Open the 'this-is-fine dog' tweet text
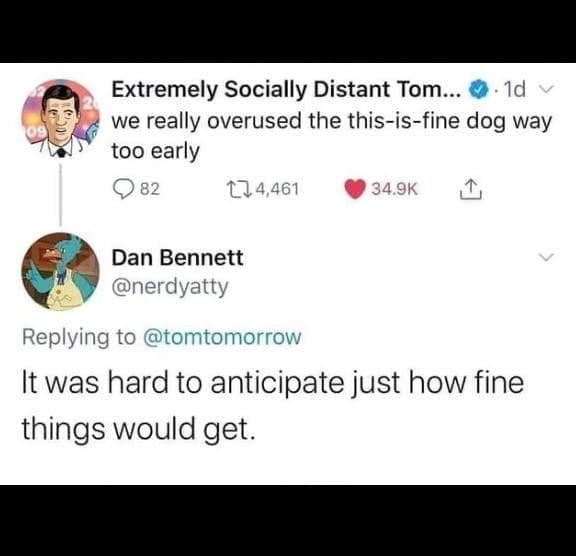This screenshot has width=576, height=556. 332,136
